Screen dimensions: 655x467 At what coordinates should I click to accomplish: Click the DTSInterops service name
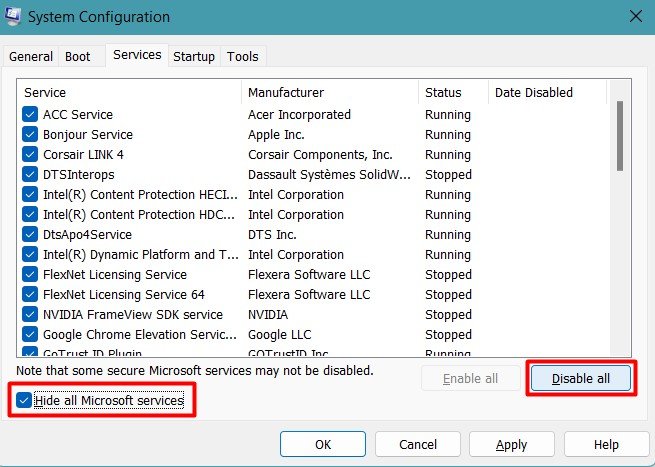click(x=79, y=175)
